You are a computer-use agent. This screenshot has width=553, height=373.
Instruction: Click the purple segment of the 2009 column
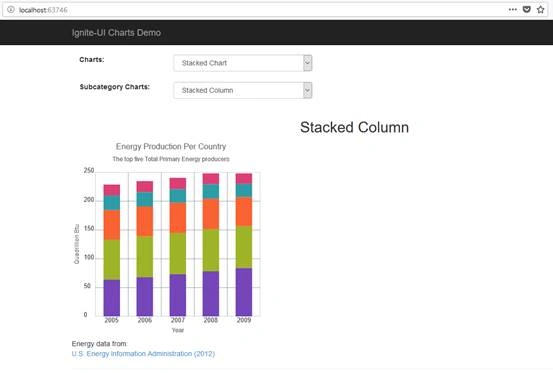[x=244, y=292]
